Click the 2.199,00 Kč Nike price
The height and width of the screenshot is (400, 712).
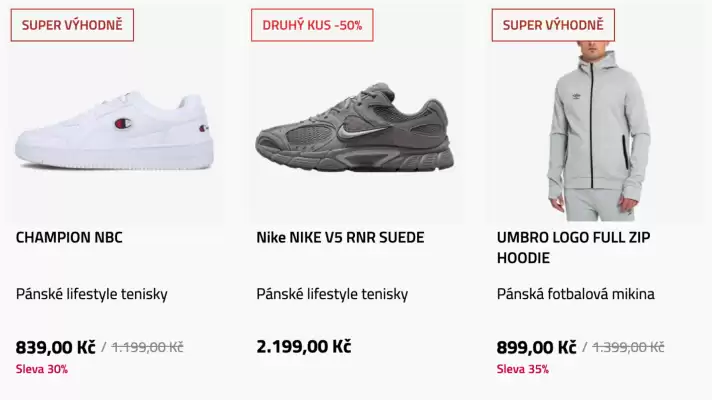304,347
